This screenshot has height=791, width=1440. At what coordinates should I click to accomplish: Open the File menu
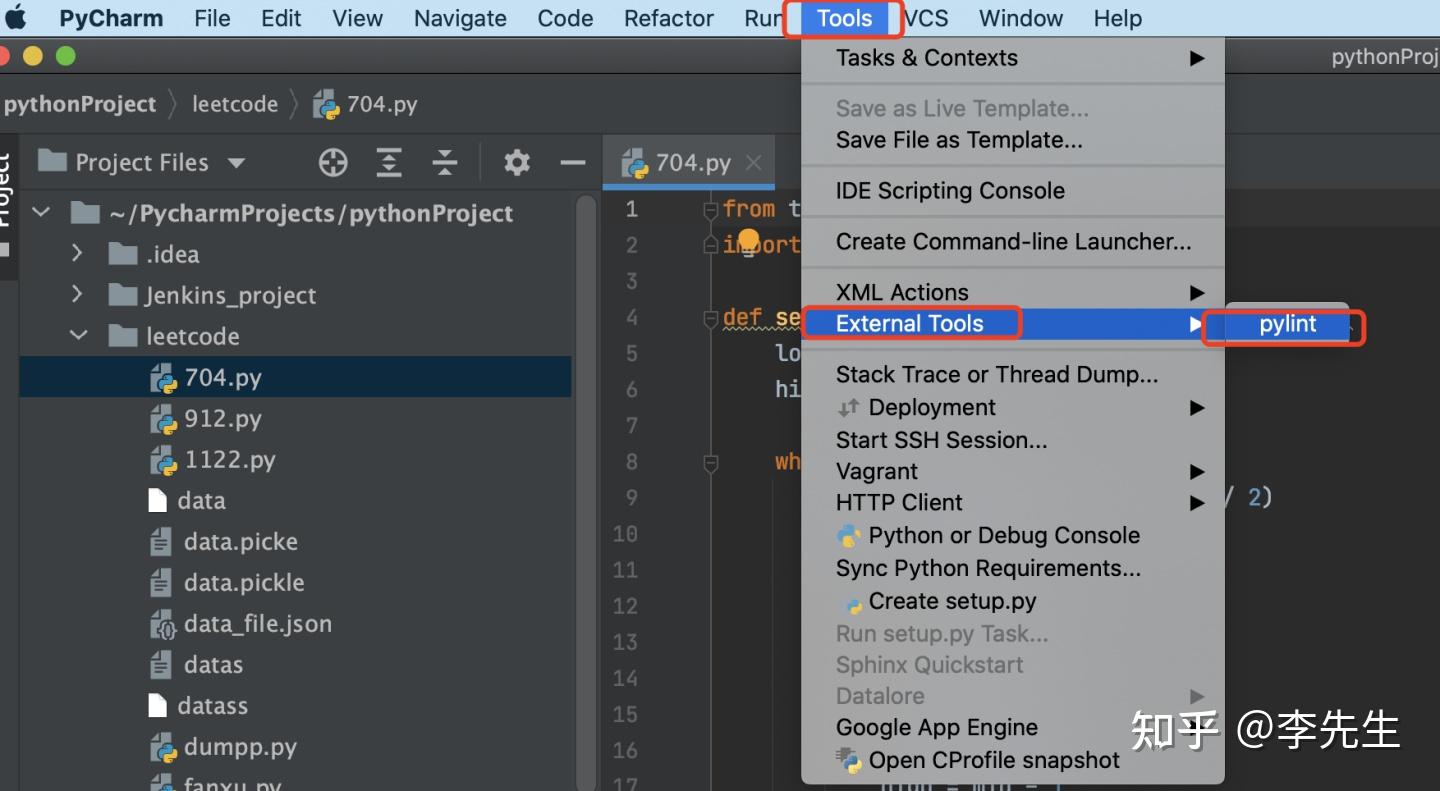click(x=212, y=18)
